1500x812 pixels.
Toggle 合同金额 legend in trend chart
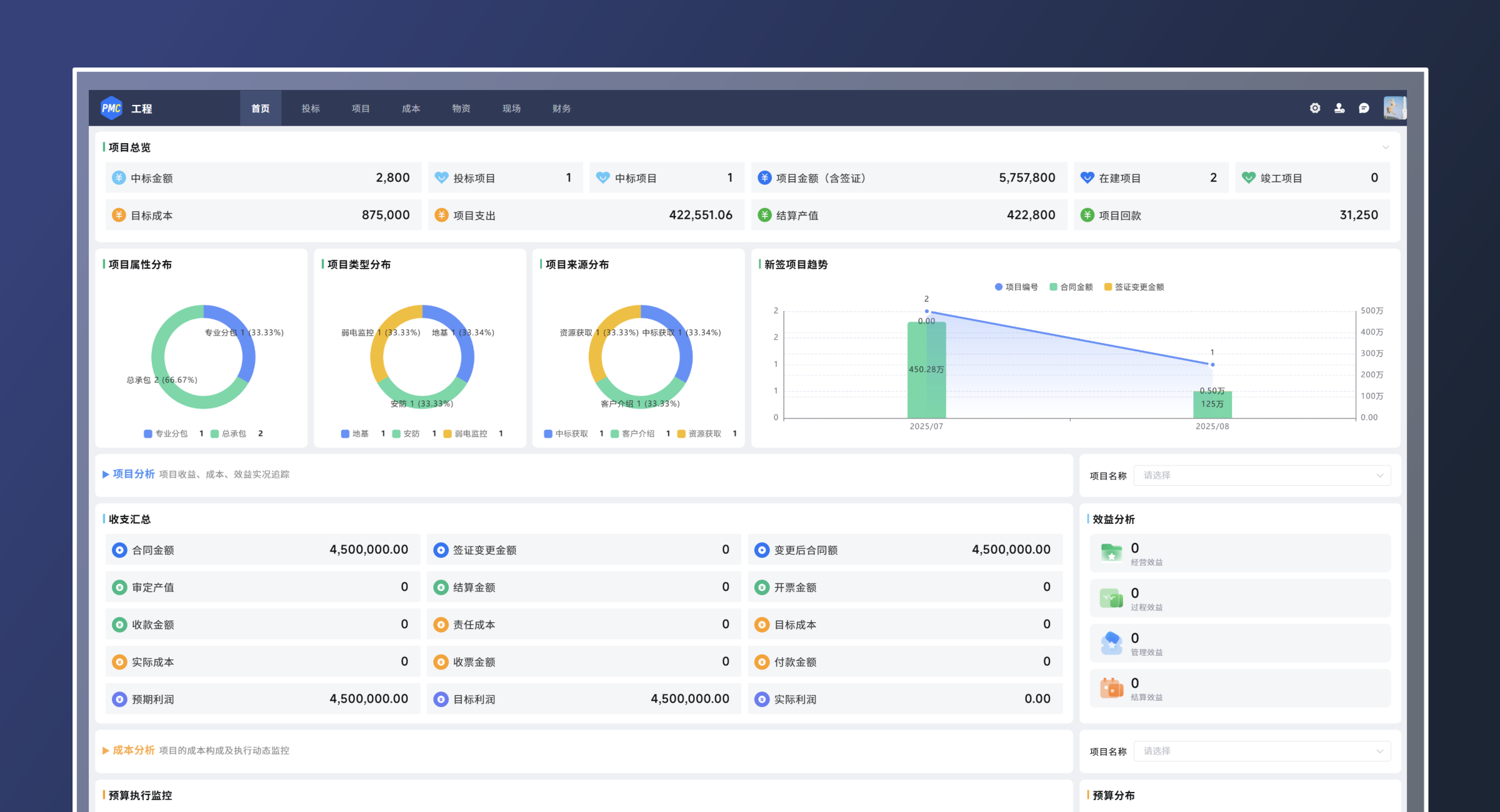tap(1071, 287)
